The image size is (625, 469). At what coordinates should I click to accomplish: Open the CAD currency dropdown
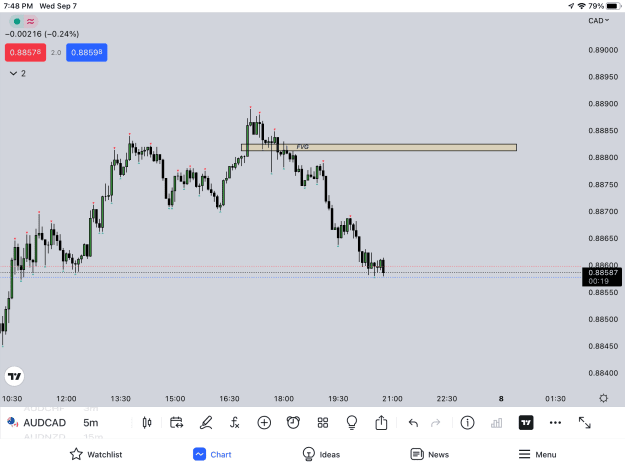599,21
